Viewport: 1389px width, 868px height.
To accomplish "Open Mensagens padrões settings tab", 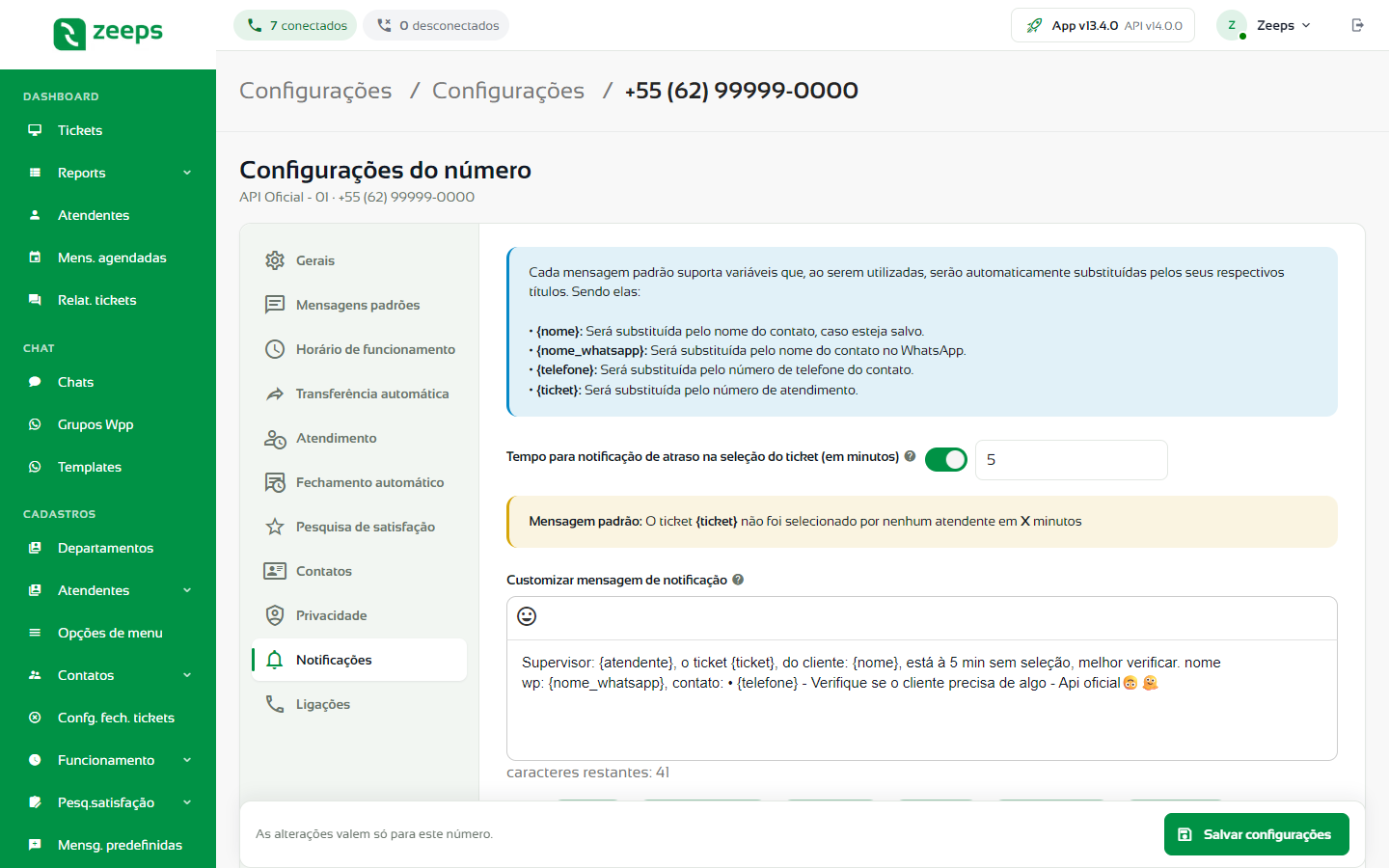I will (359, 305).
